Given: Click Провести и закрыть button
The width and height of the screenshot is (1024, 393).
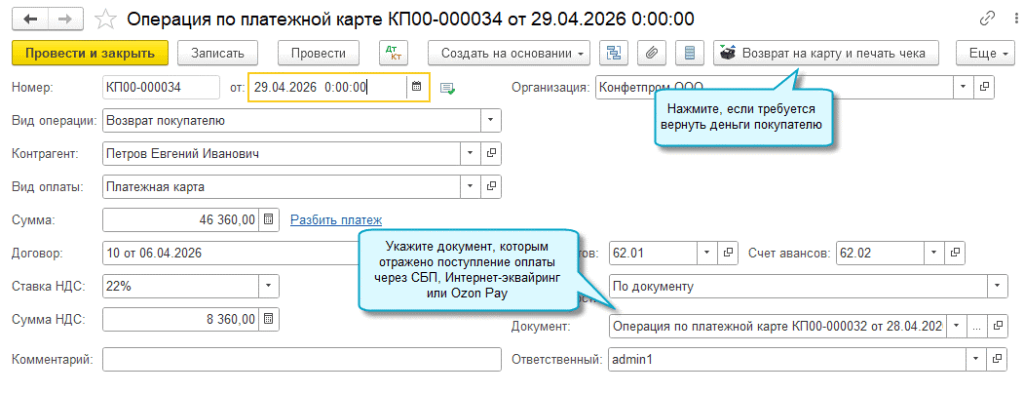Looking at the screenshot, I should coord(90,54).
